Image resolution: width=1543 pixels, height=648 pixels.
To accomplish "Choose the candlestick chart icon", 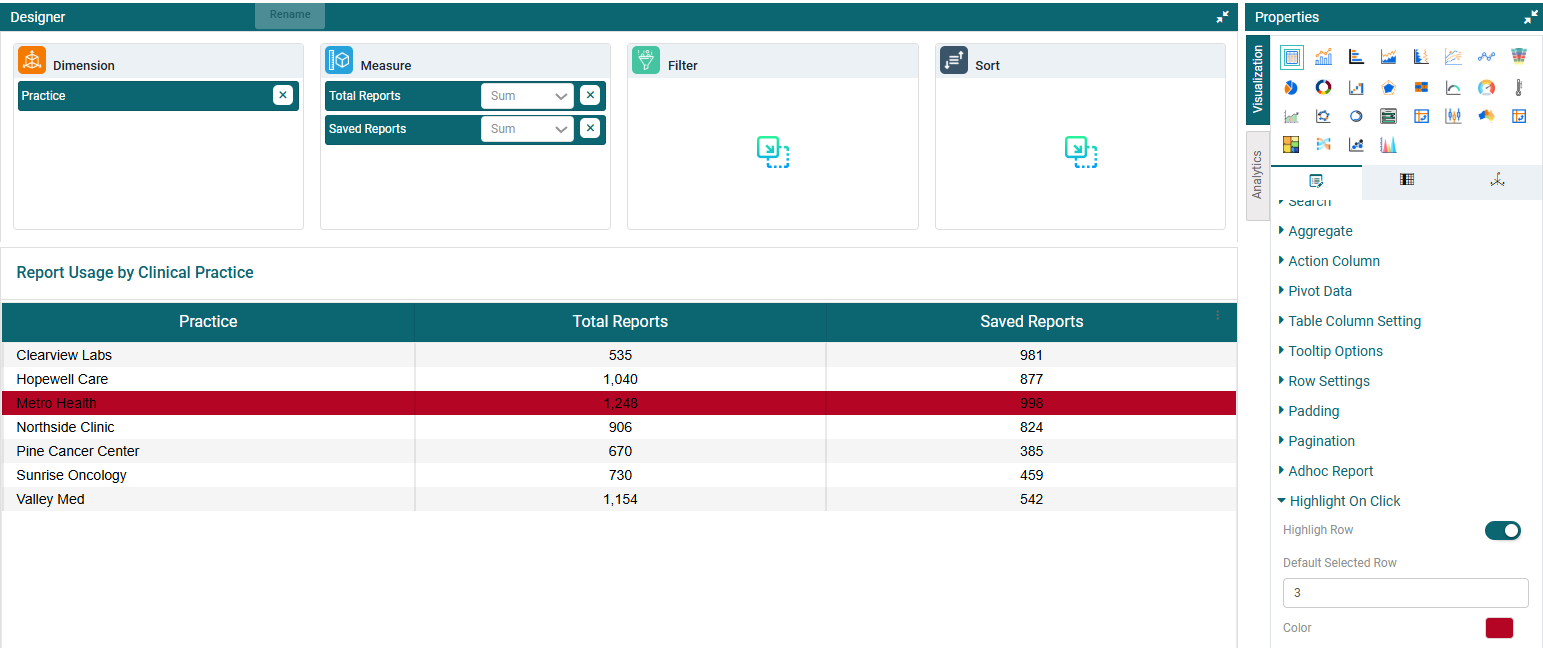I will [x=1453, y=116].
